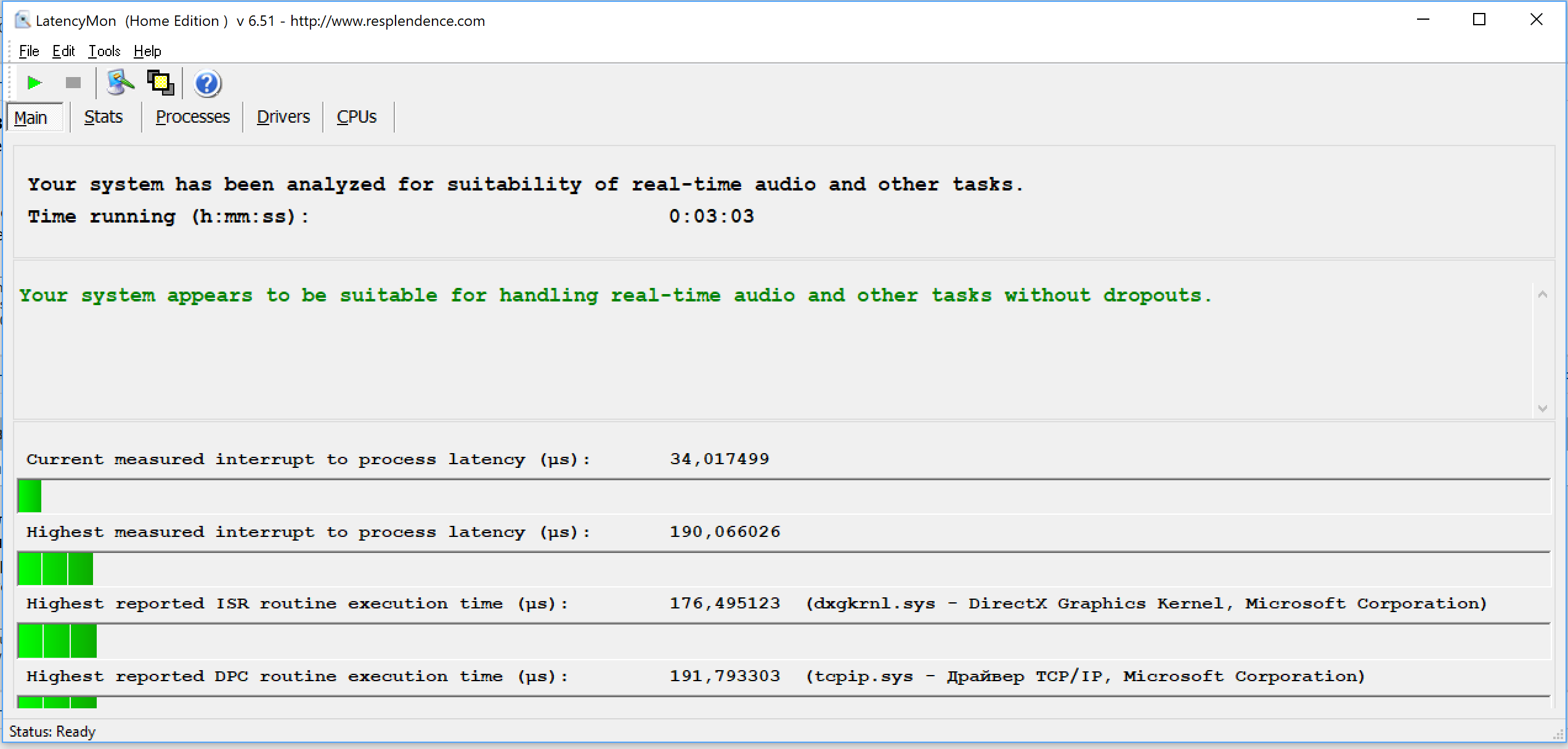This screenshot has height=749, width=1568.
Task: Open the Edit menu
Action: coord(63,51)
